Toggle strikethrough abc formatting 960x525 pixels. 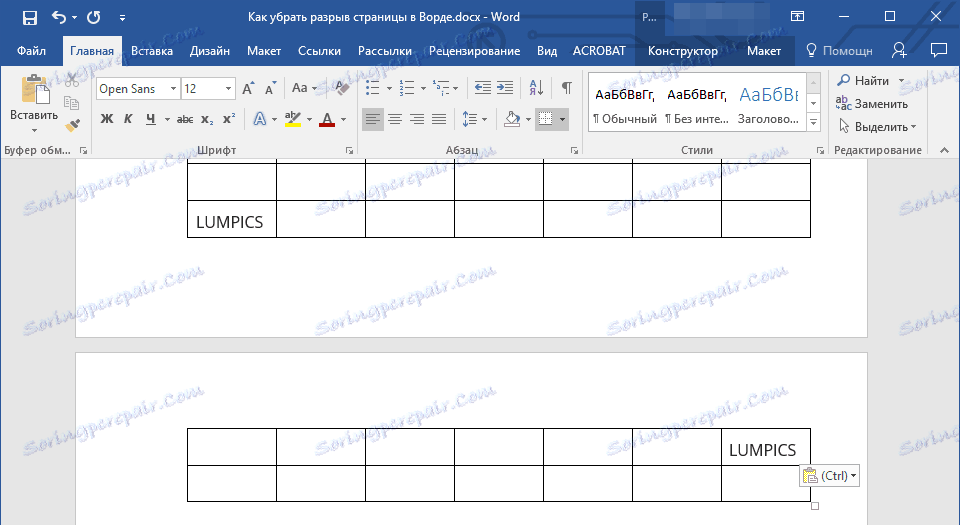tap(185, 119)
